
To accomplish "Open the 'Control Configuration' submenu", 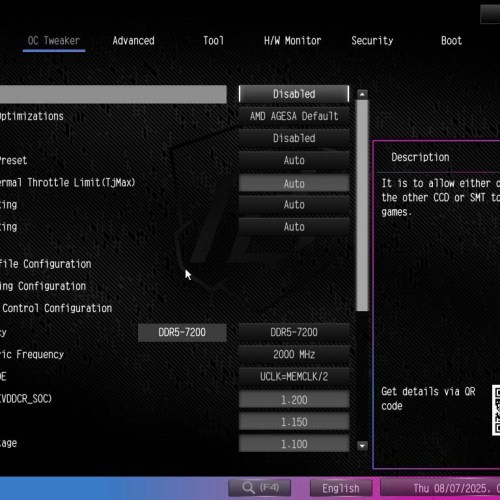I will 56,308.
